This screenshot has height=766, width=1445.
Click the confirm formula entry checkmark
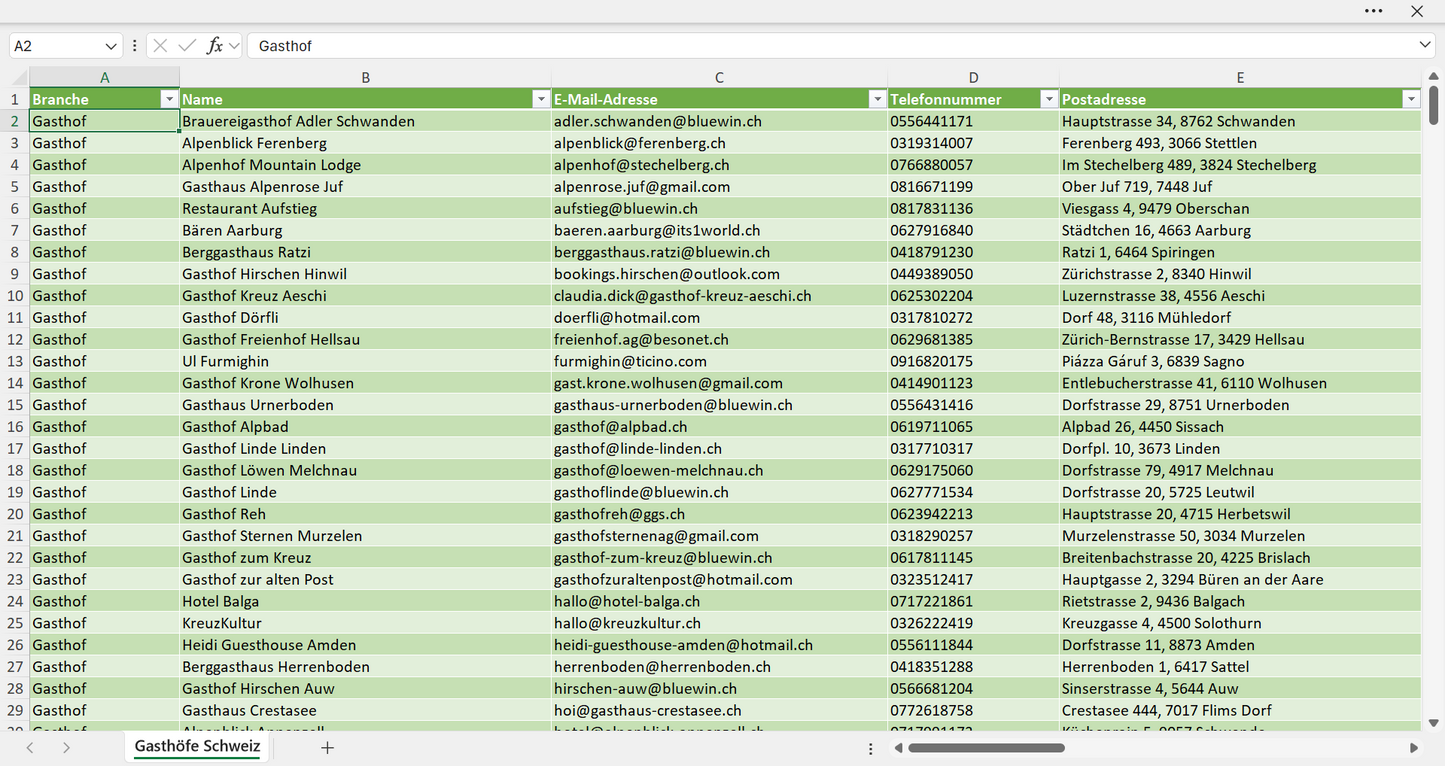click(187, 46)
